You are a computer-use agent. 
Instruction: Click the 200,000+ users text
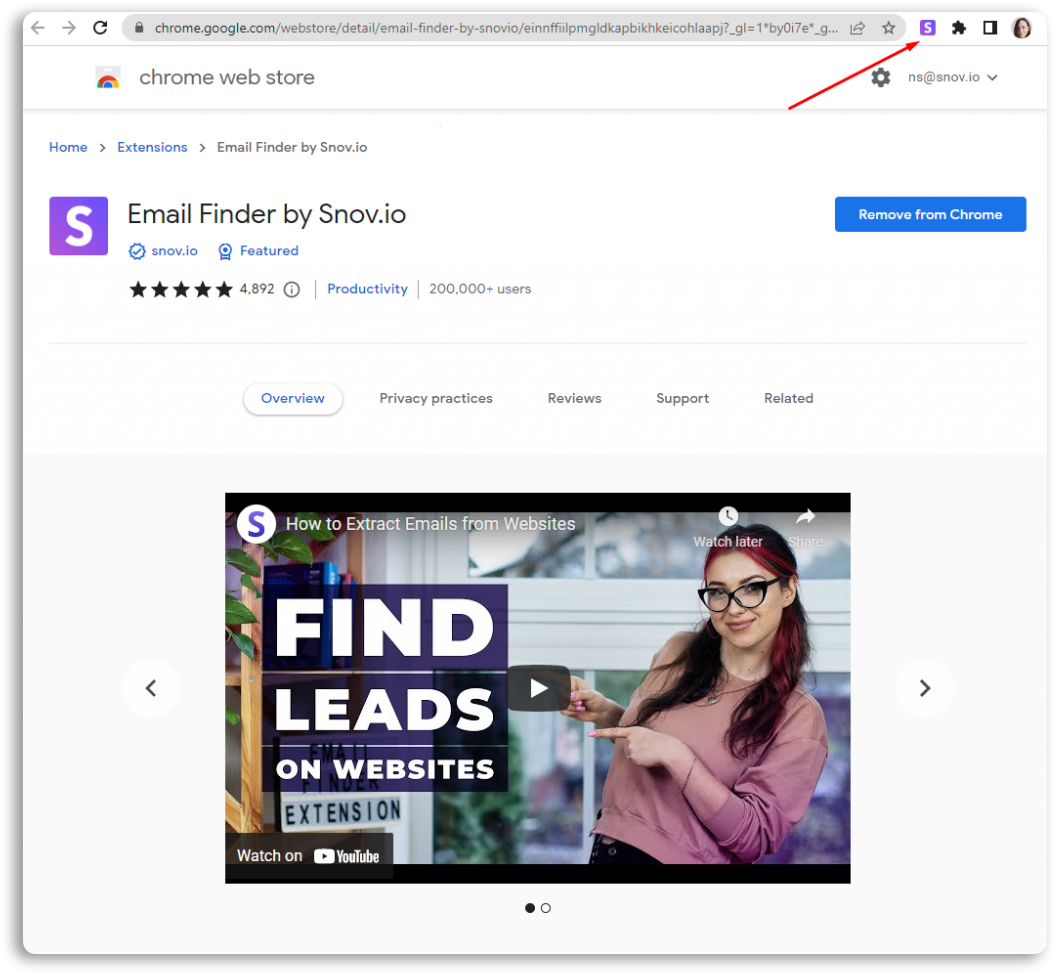click(480, 289)
